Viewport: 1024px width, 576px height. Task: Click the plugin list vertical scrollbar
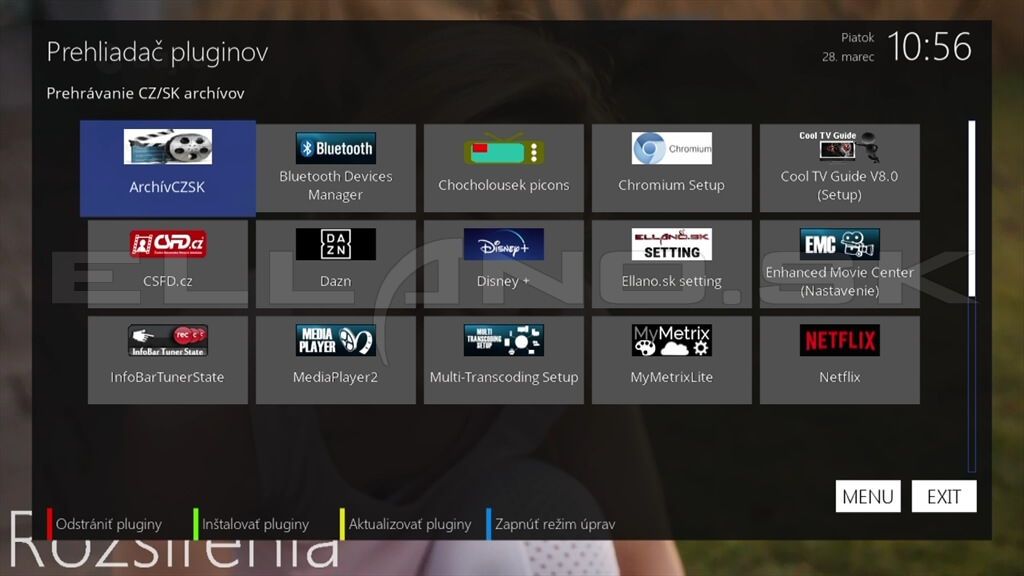pos(972,295)
